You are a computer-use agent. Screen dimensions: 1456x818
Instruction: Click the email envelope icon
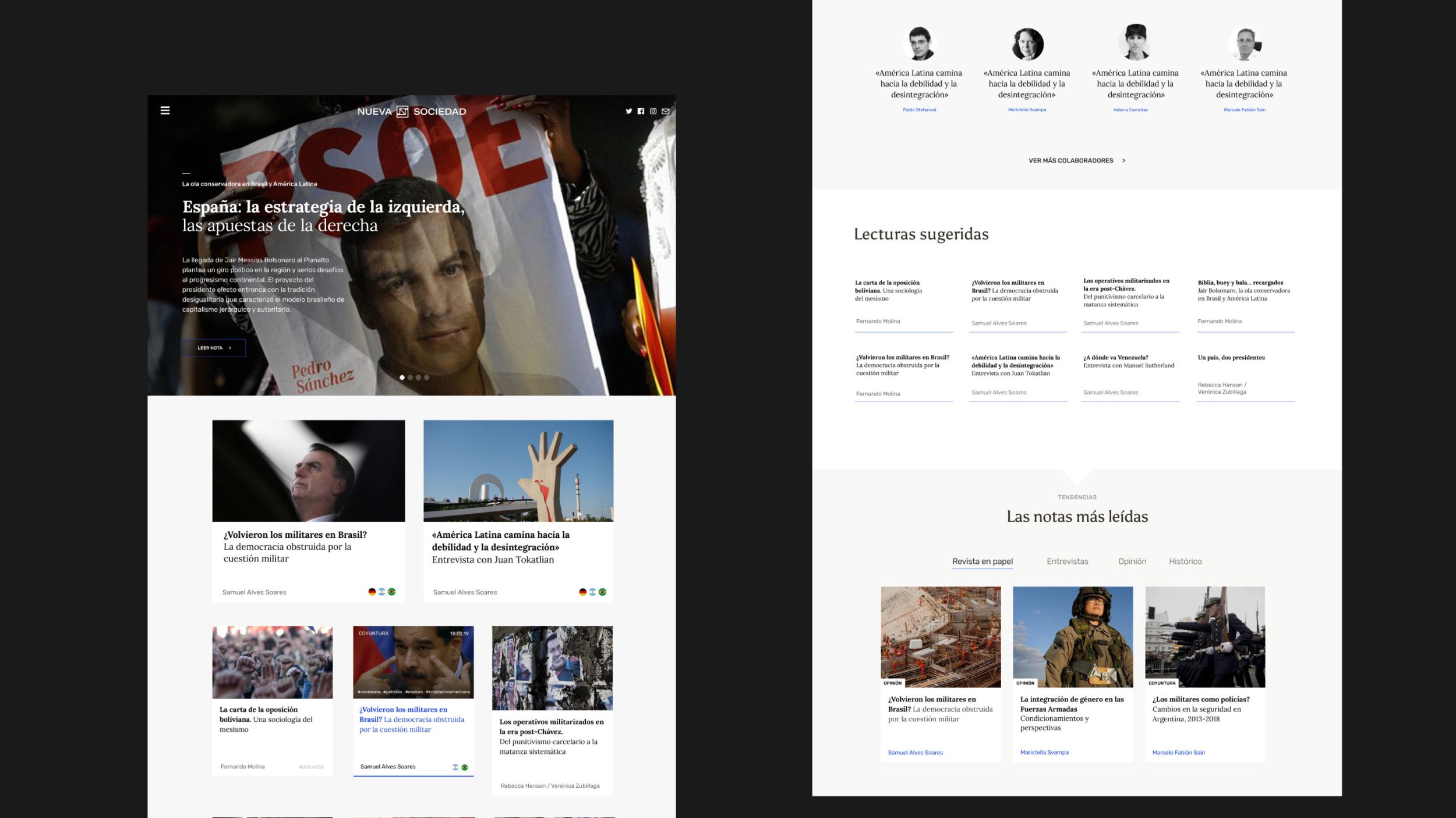coord(666,111)
